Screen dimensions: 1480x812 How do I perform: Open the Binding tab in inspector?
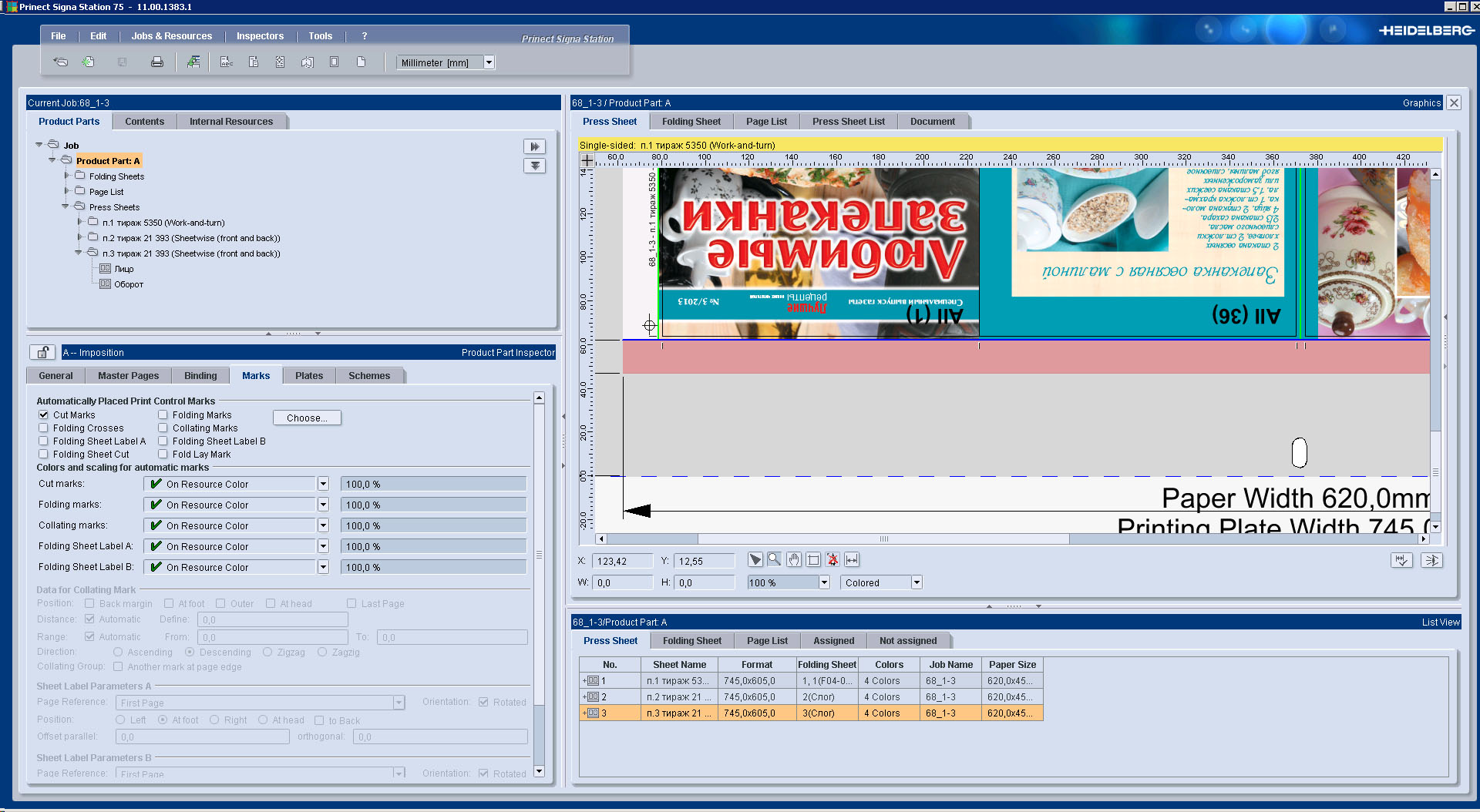(200, 376)
